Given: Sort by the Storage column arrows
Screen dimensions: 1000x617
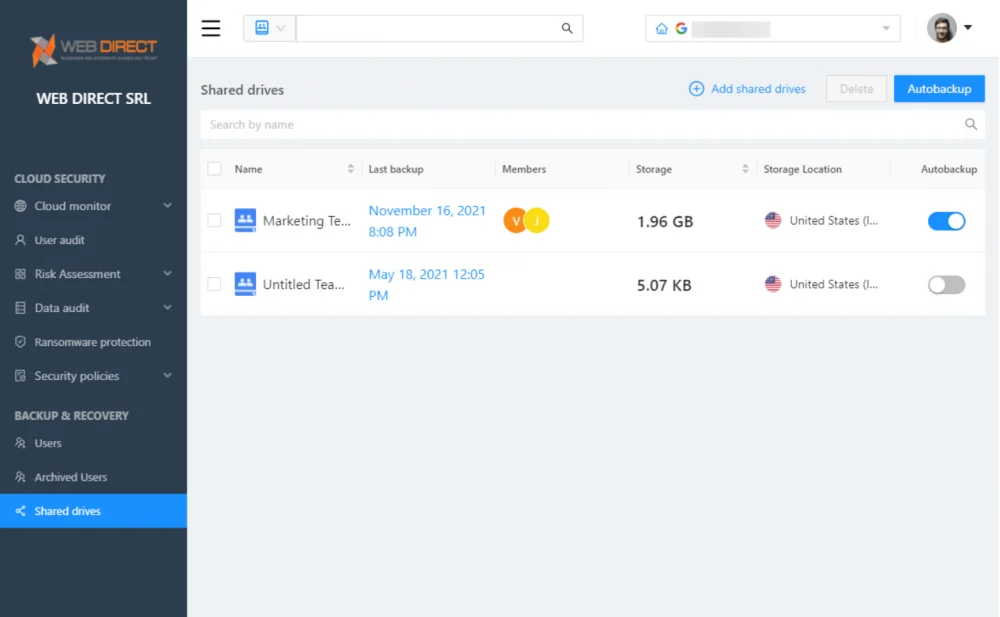Looking at the screenshot, I should pyautogui.click(x=745, y=169).
